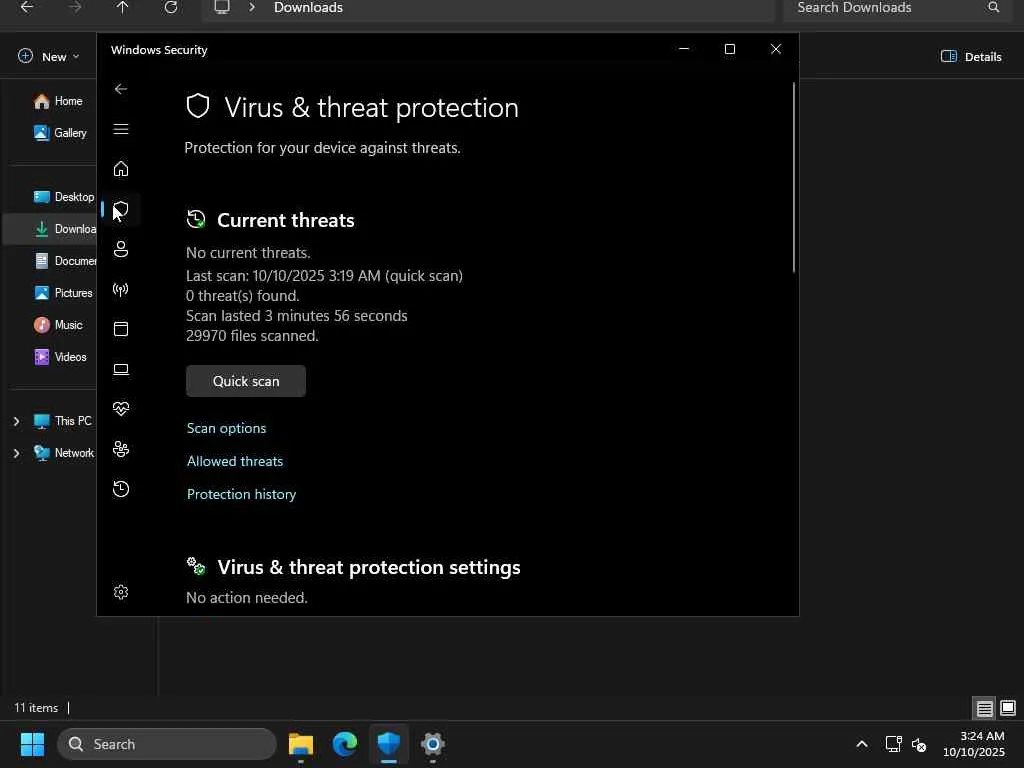Open Music folder in navigation pane
This screenshot has width=1024, height=768.
tap(58, 325)
